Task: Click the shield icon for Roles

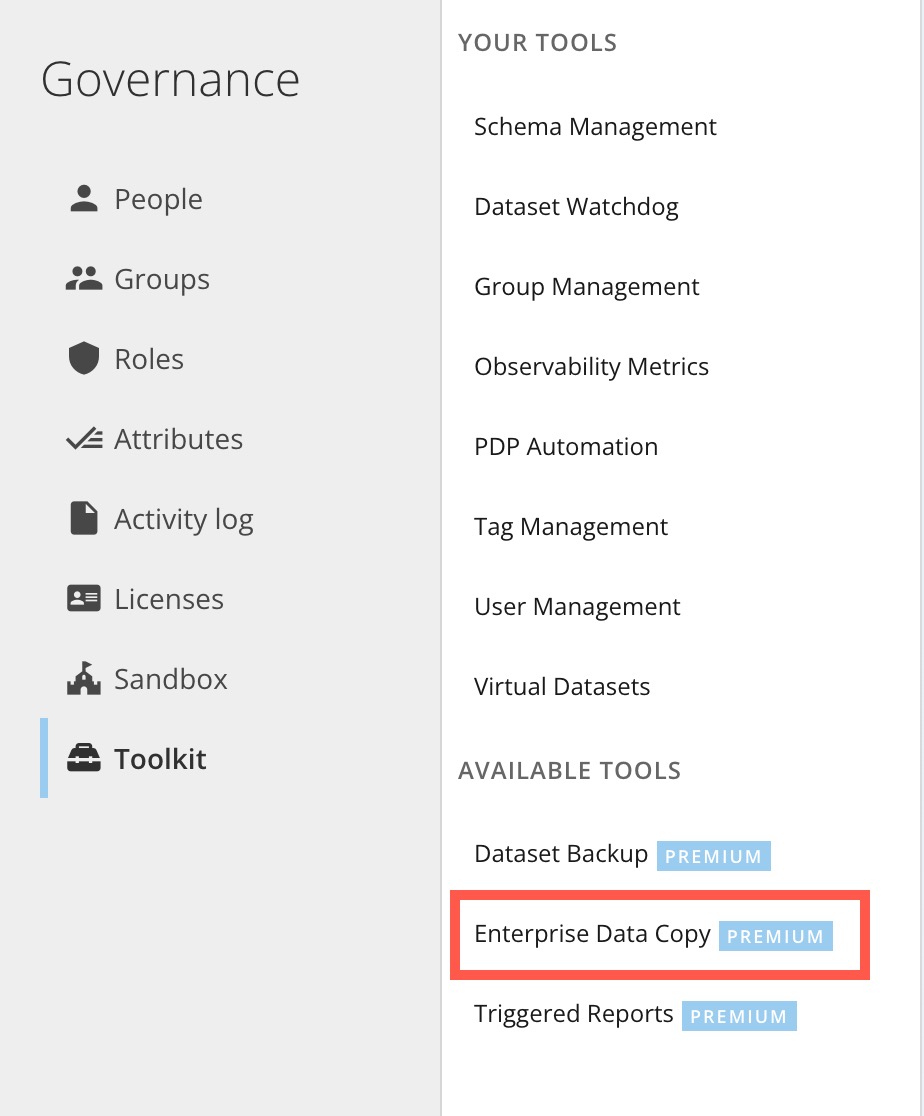Action: (82, 358)
